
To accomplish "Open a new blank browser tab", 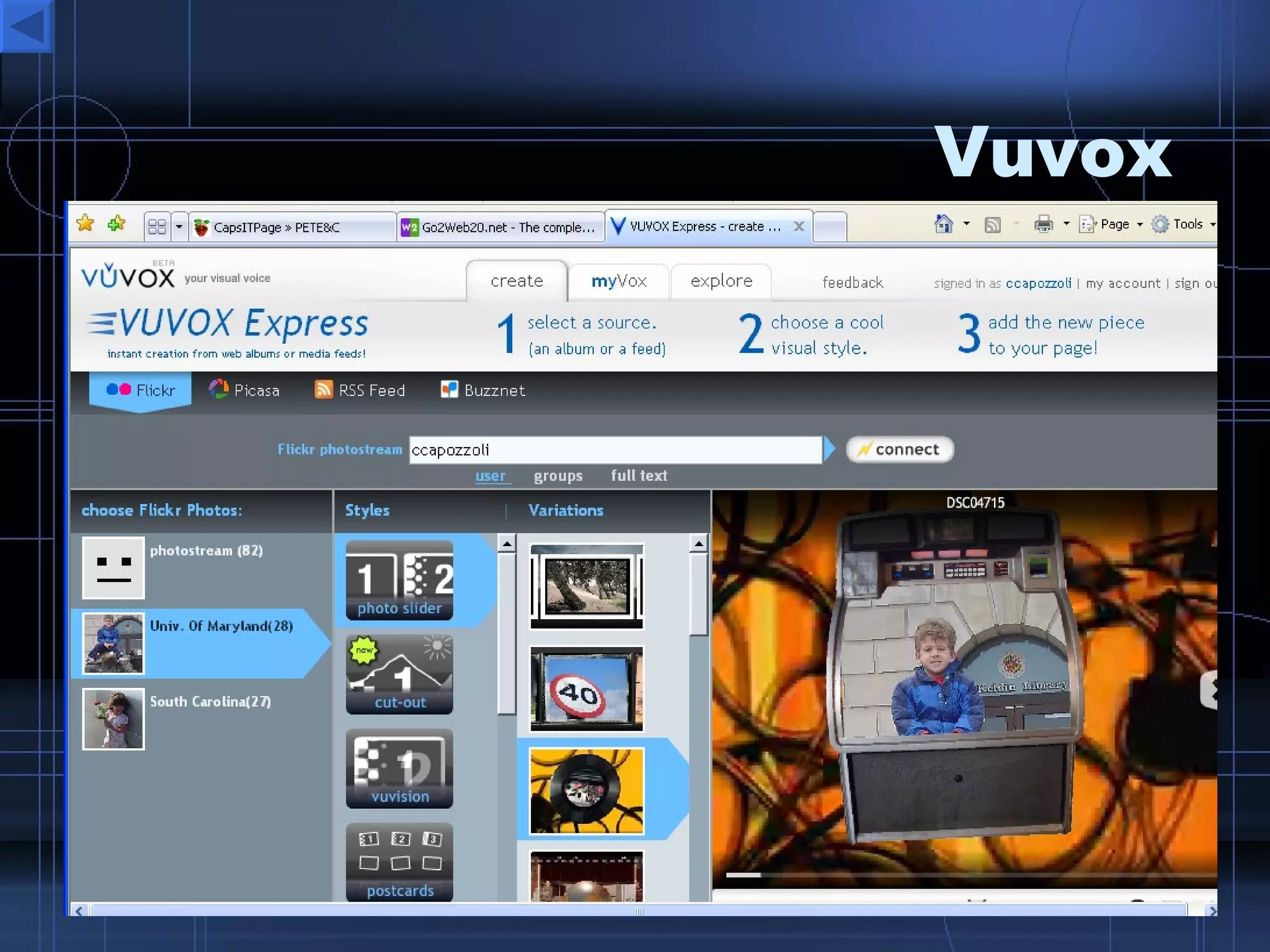I will tap(830, 227).
